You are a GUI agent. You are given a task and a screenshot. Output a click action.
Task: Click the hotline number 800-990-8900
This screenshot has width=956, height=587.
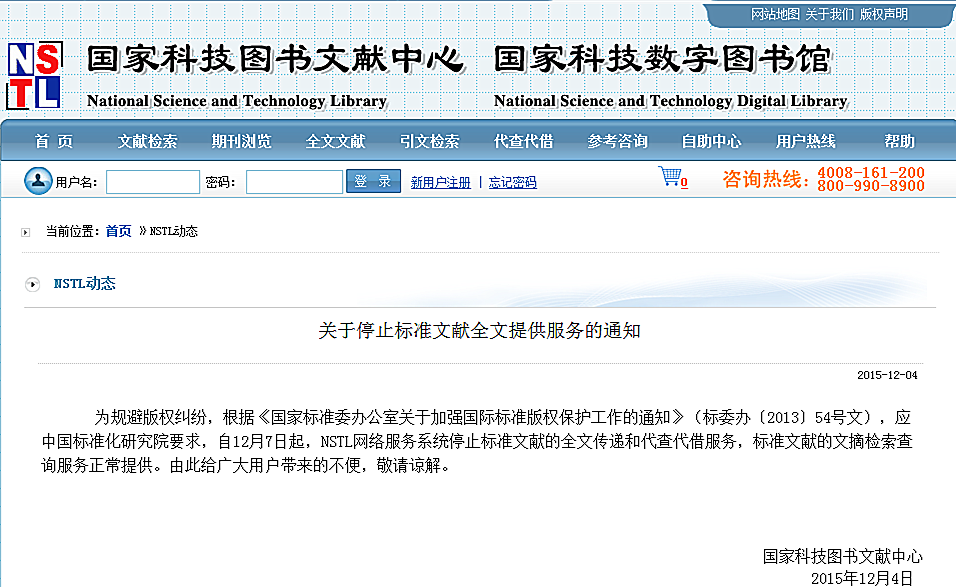coord(871,186)
